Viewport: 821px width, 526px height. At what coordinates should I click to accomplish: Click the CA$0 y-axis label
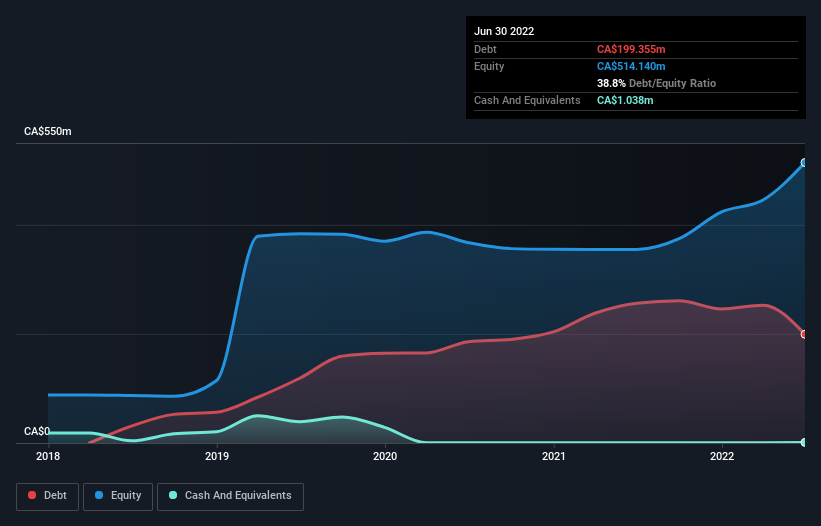[x=37, y=431]
